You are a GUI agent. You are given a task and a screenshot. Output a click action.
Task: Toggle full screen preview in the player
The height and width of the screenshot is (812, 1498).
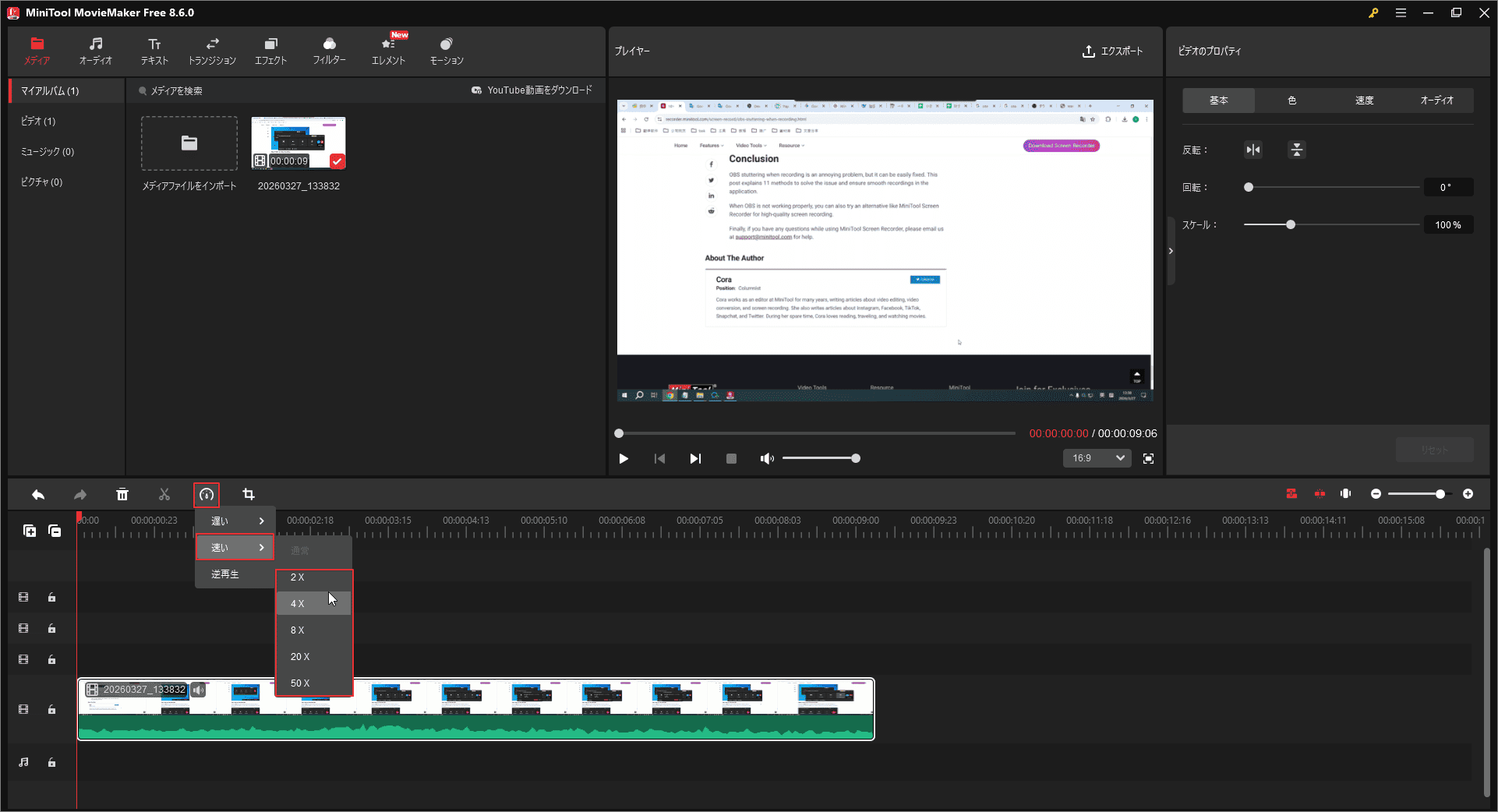pyautogui.click(x=1148, y=458)
